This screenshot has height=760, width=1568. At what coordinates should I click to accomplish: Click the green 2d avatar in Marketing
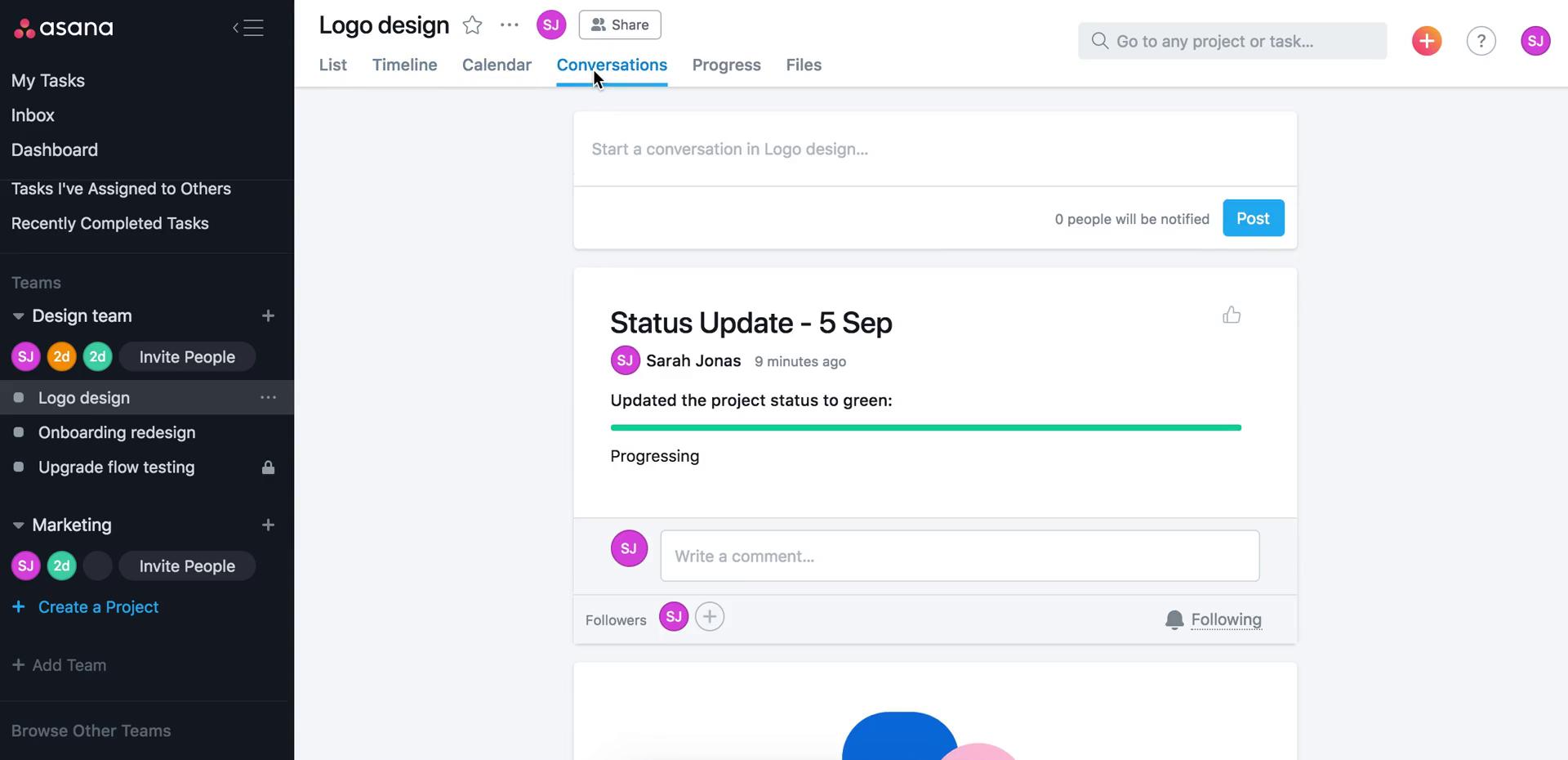pyautogui.click(x=61, y=566)
